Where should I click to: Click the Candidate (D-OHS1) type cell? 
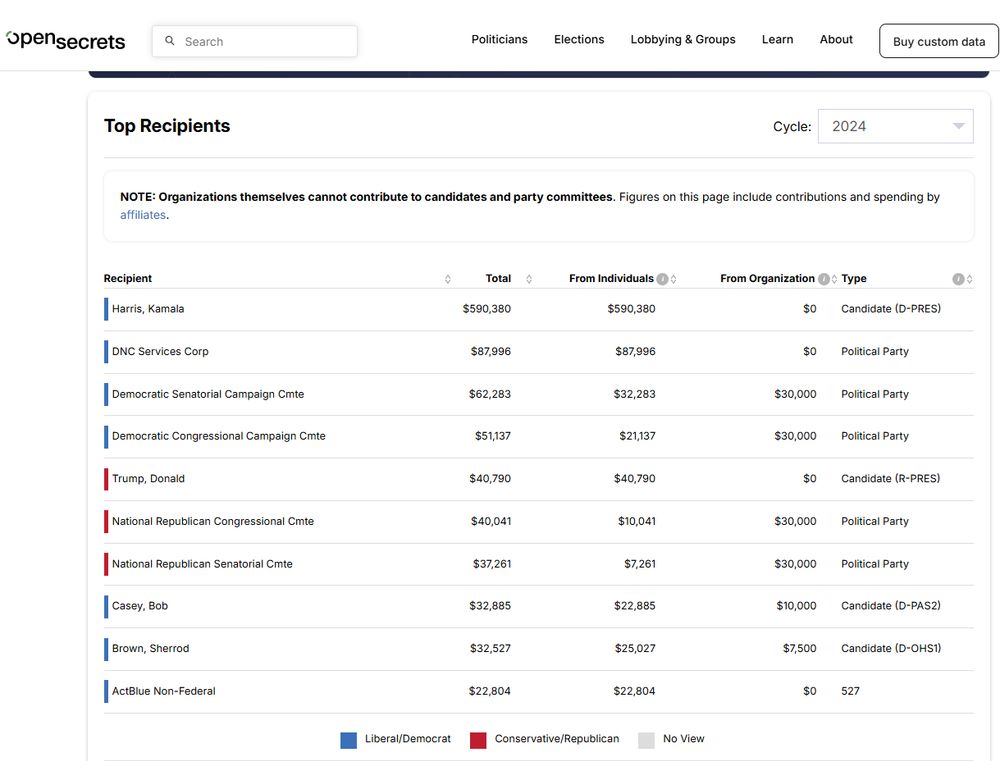(891, 648)
